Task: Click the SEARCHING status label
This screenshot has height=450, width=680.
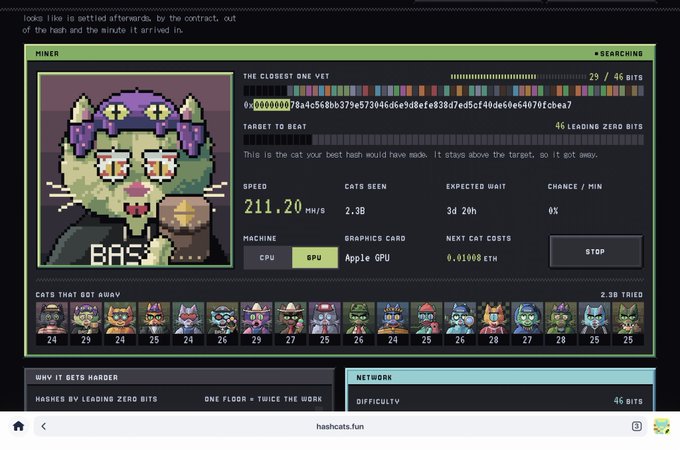Action: [619, 53]
